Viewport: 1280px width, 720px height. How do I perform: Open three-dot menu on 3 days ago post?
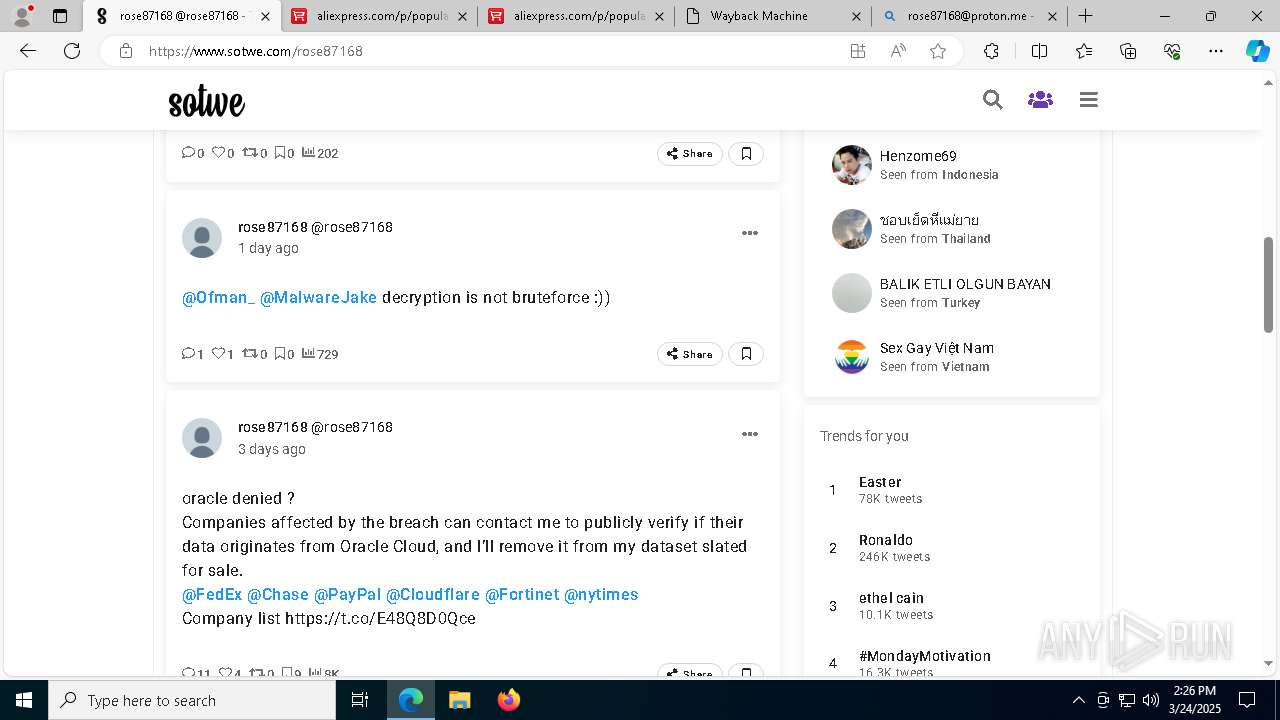[750, 434]
